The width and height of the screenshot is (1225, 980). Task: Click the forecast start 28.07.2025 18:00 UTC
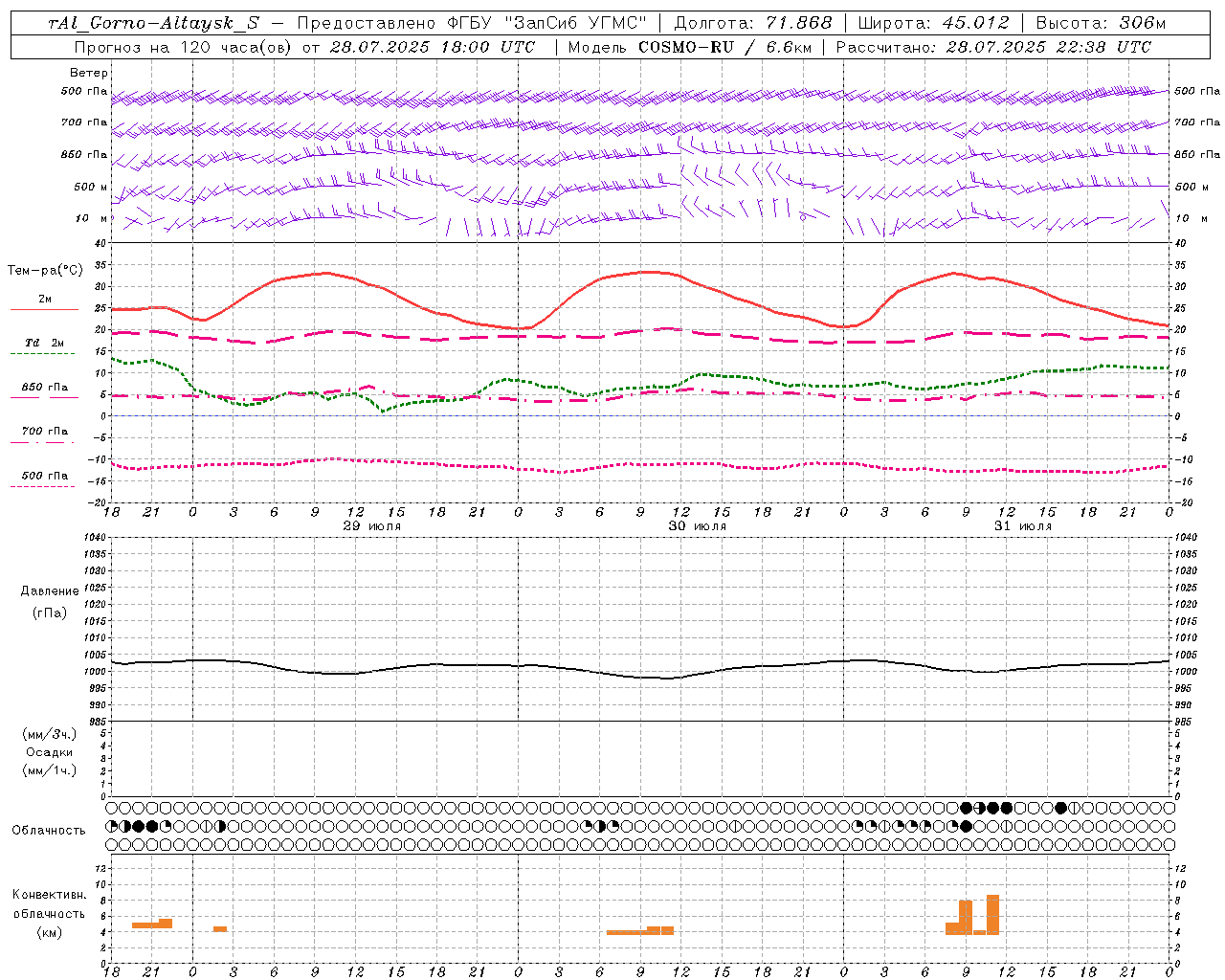pos(432,47)
